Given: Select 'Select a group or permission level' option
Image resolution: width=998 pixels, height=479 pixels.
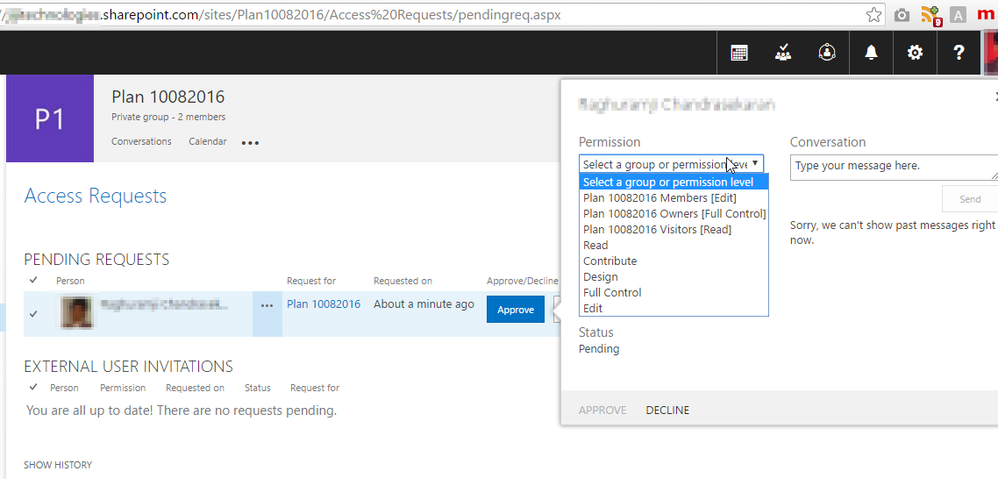Looking at the screenshot, I should click(673, 182).
